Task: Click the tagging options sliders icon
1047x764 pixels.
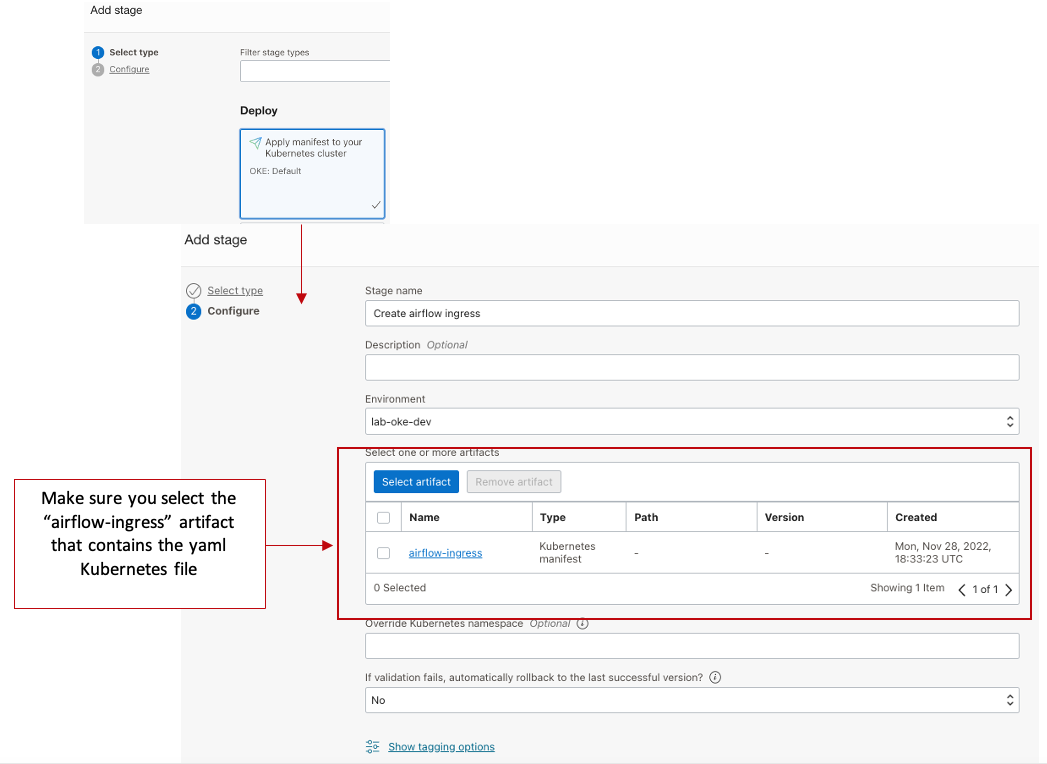Action: (373, 747)
